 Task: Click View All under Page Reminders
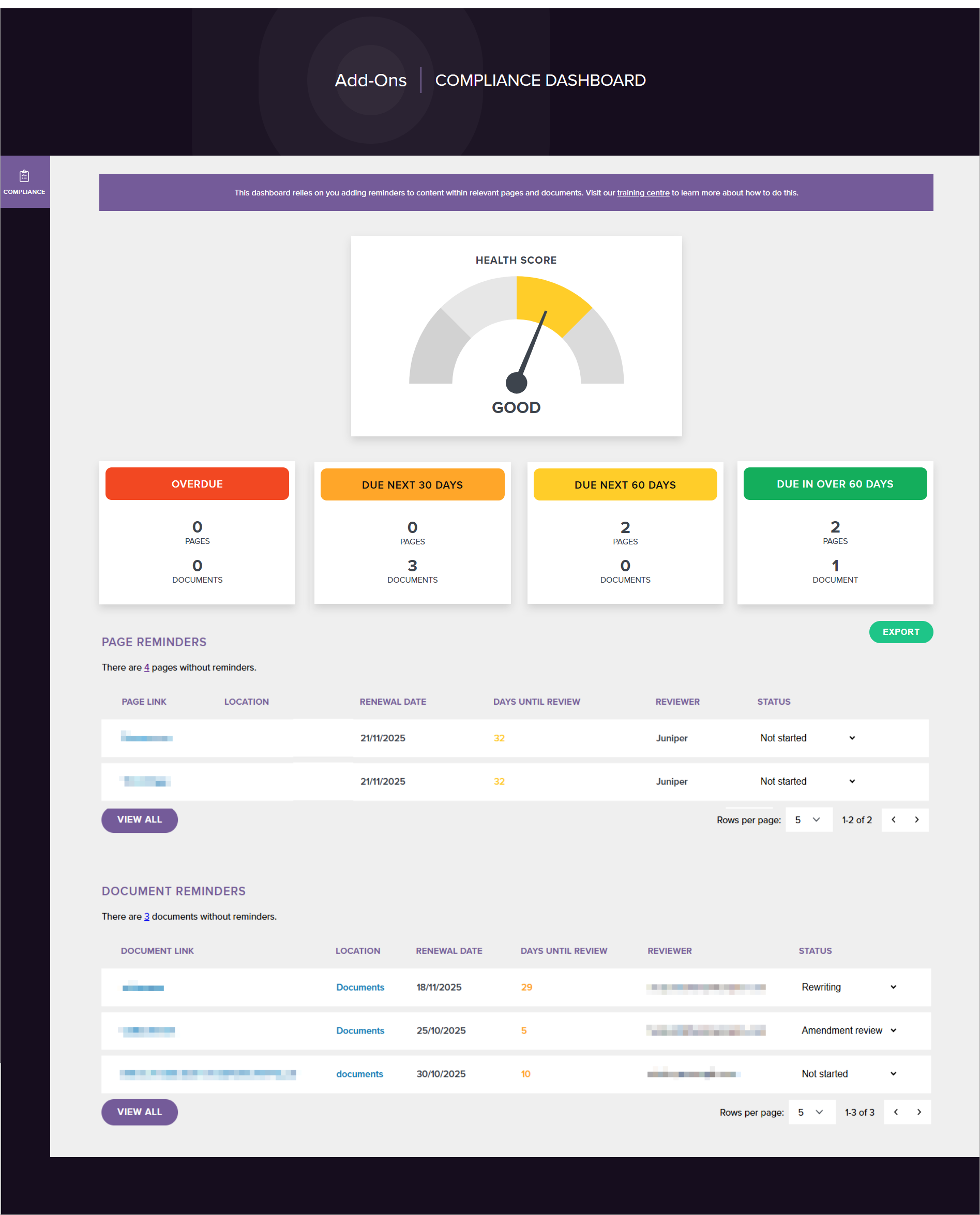(x=140, y=819)
